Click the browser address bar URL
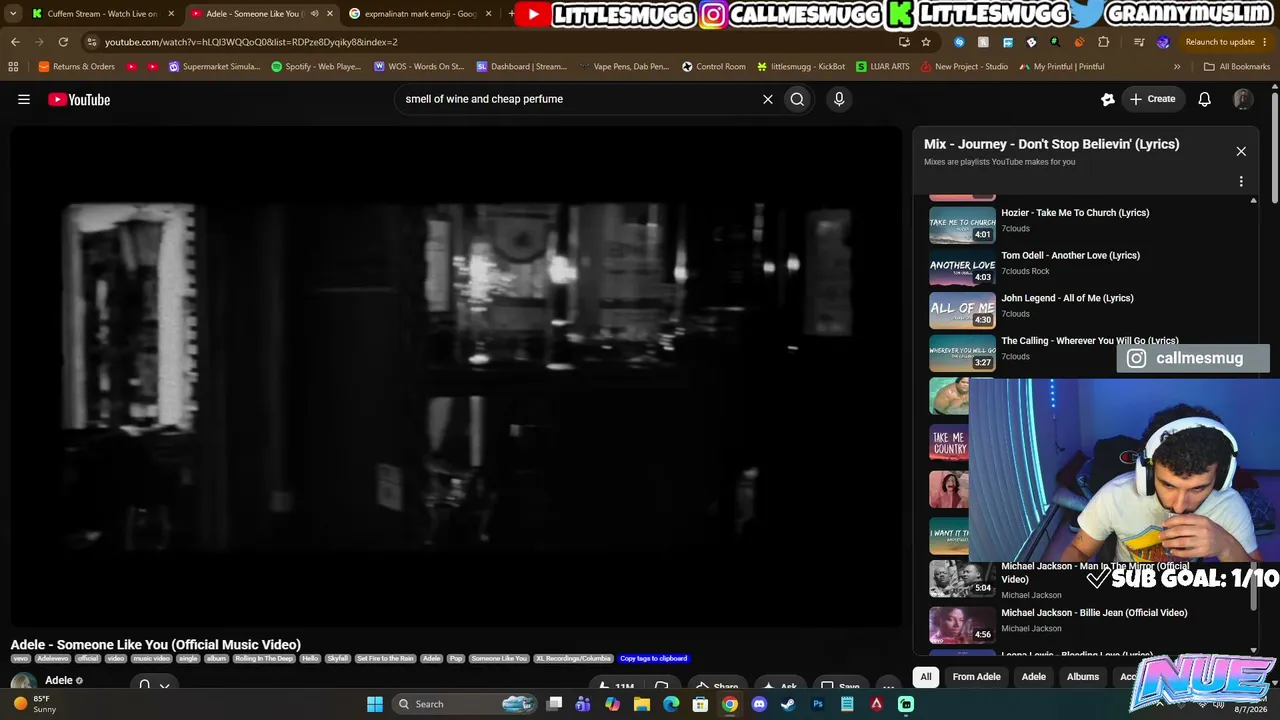This screenshot has height=720, width=1280. pyautogui.click(x=251, y=42)
